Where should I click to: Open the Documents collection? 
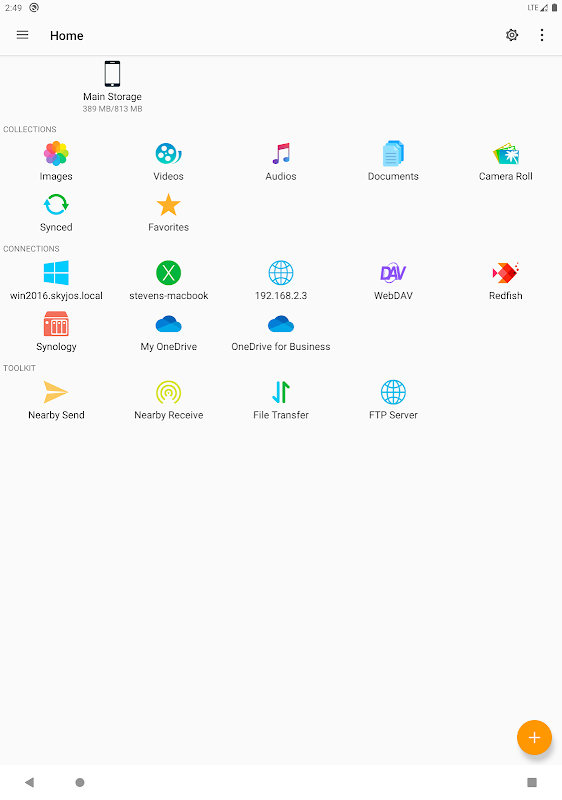coord(393,161)
